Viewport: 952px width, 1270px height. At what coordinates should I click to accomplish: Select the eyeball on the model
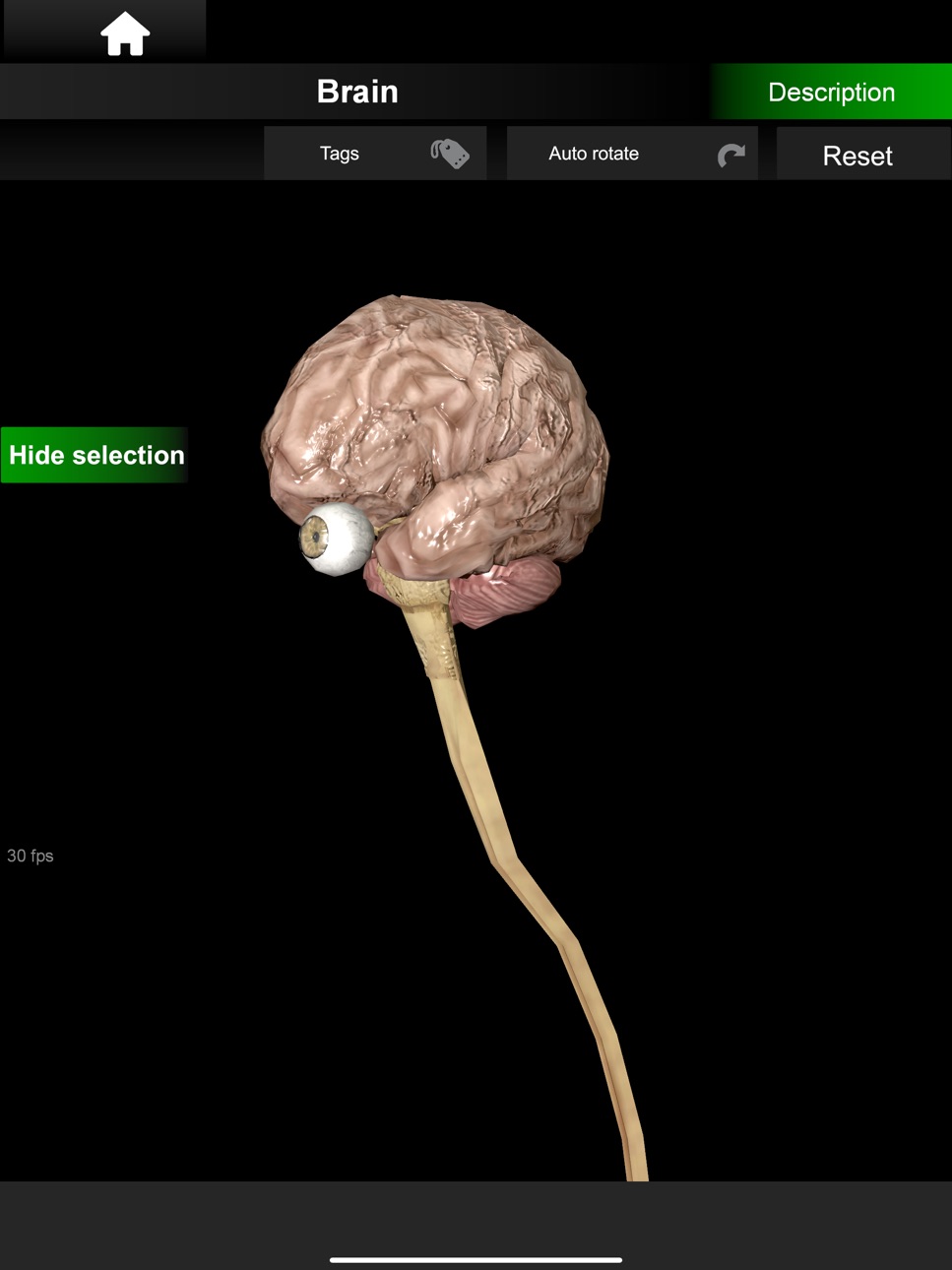[335, 539]
